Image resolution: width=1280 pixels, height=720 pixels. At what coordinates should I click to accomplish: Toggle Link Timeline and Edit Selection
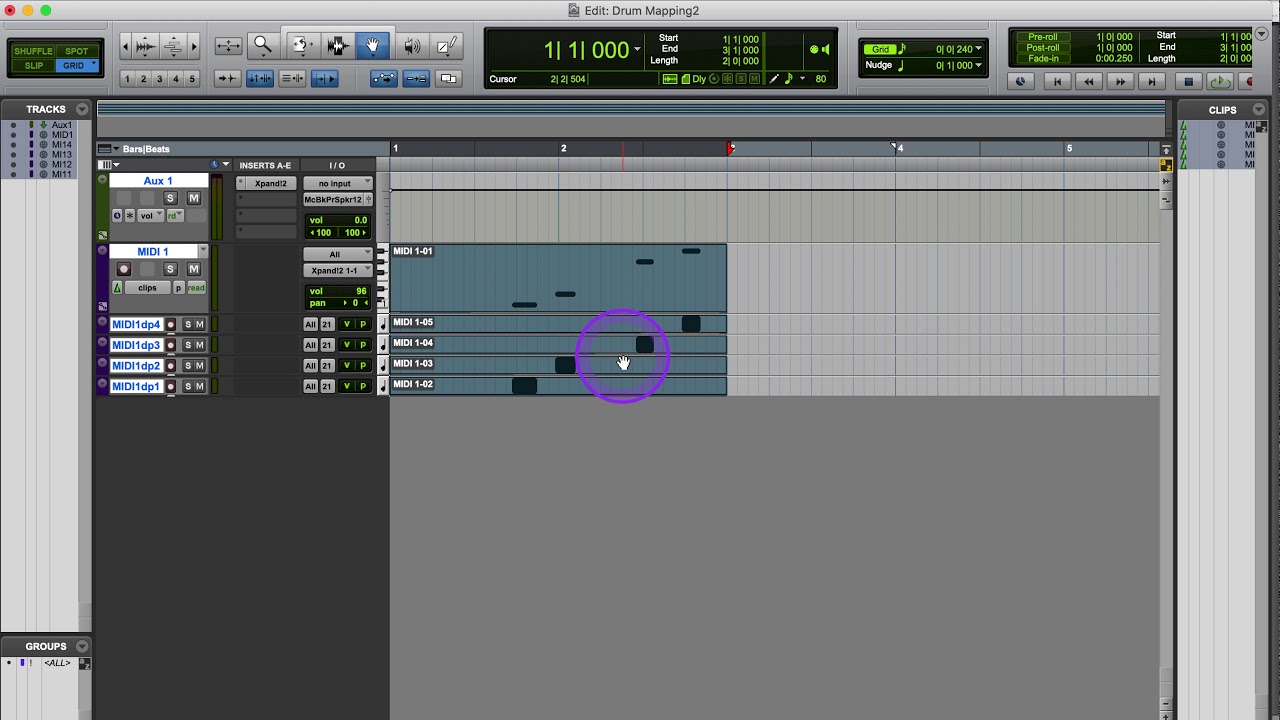pos(260,79)
